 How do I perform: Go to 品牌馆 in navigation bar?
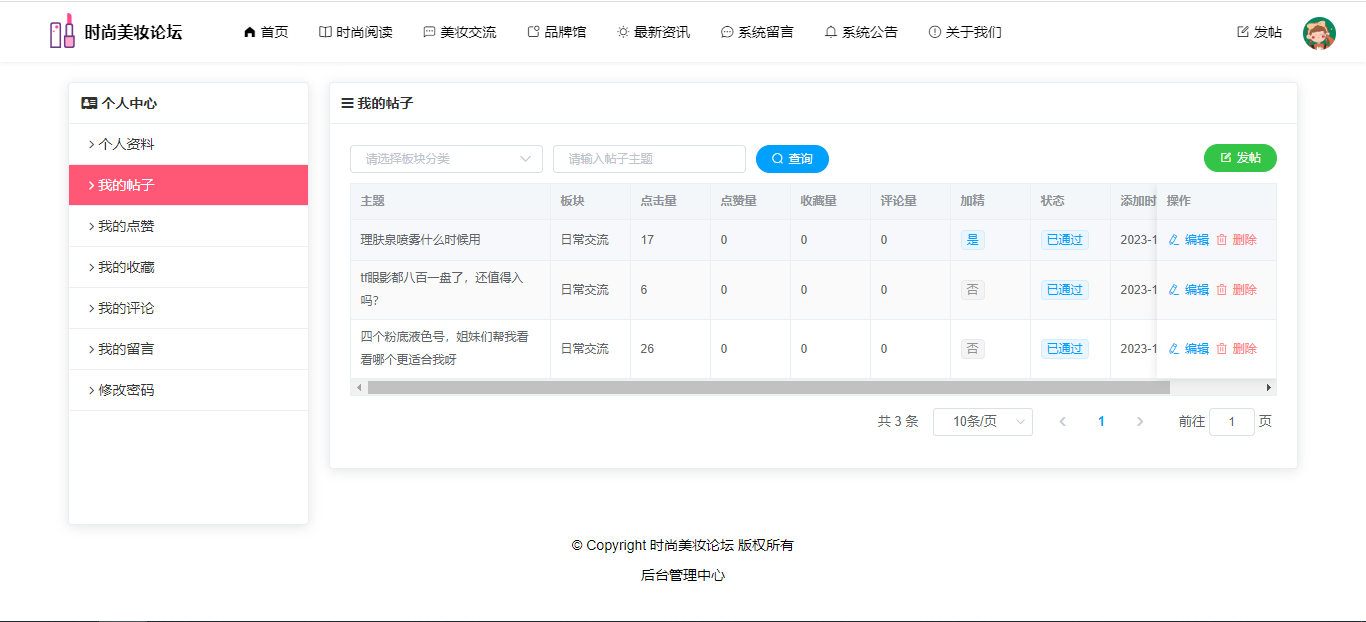coord(556,32)
